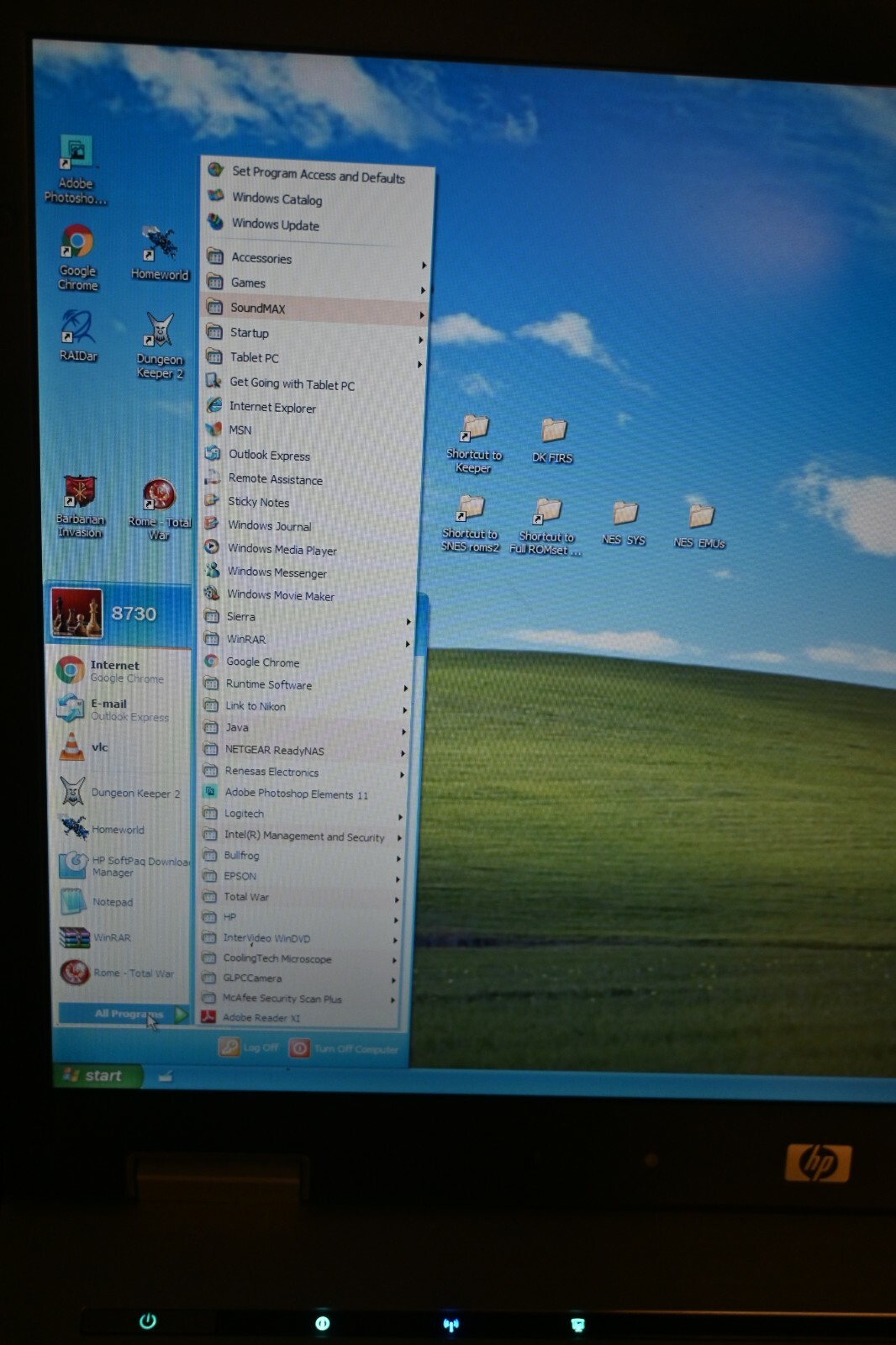Open E-mail Outlook Express in Start menu
896x1345 pixels.
(x=122, y=709)
